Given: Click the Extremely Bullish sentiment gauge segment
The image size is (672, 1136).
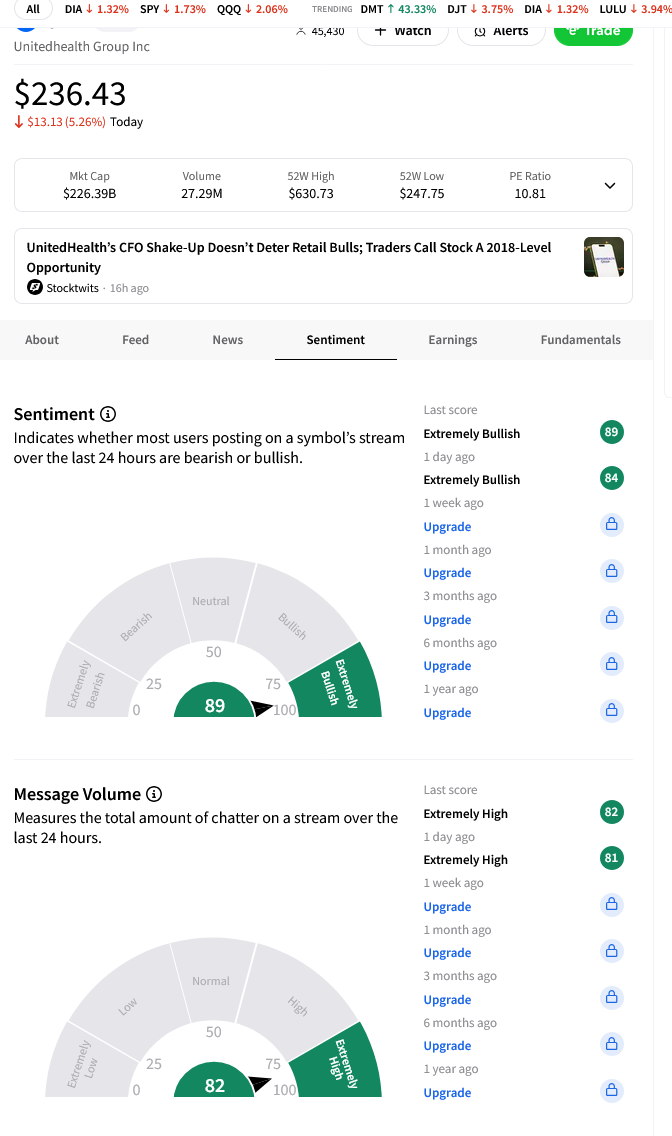Looking at the screenshot, I should click(338, 683).
